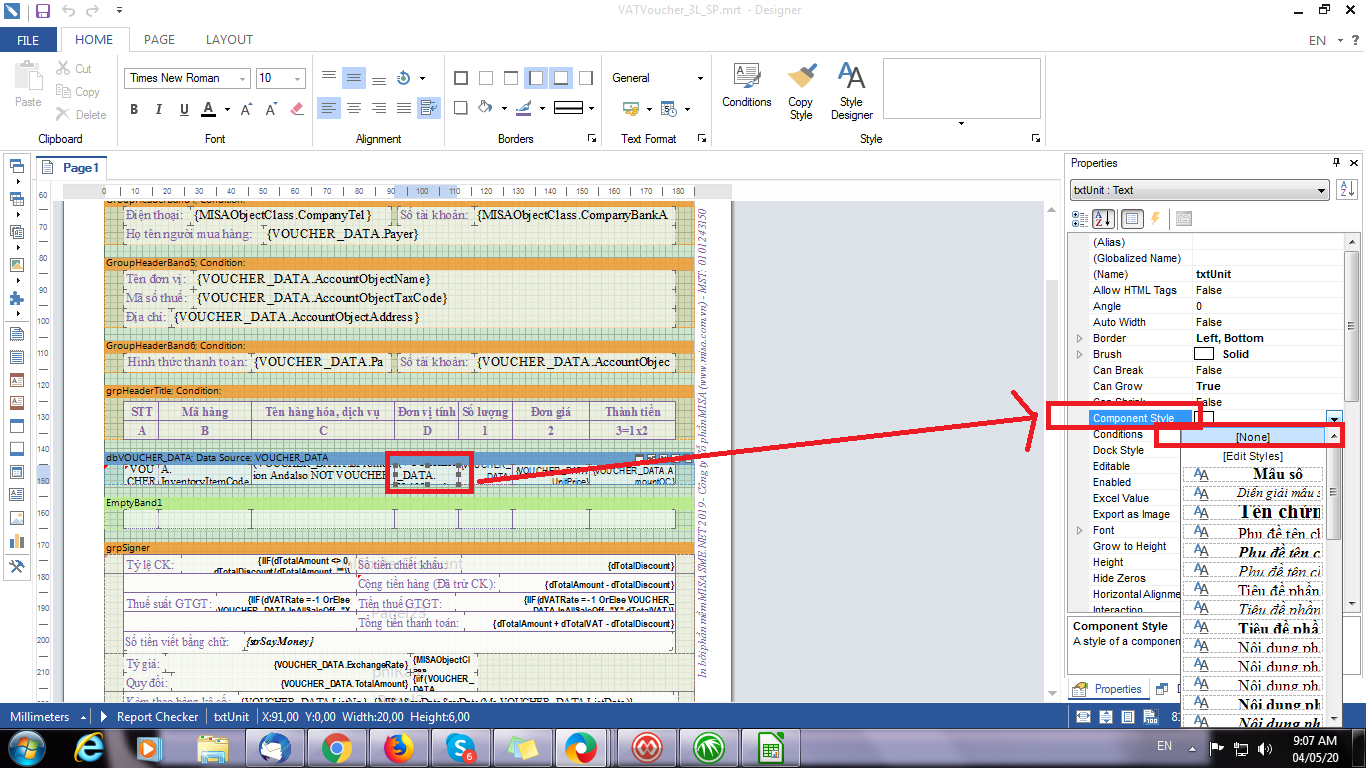Screen dimensions: 1366x768
Task: Toggle bold formatting in Font group
Action: tap(136, 109)
